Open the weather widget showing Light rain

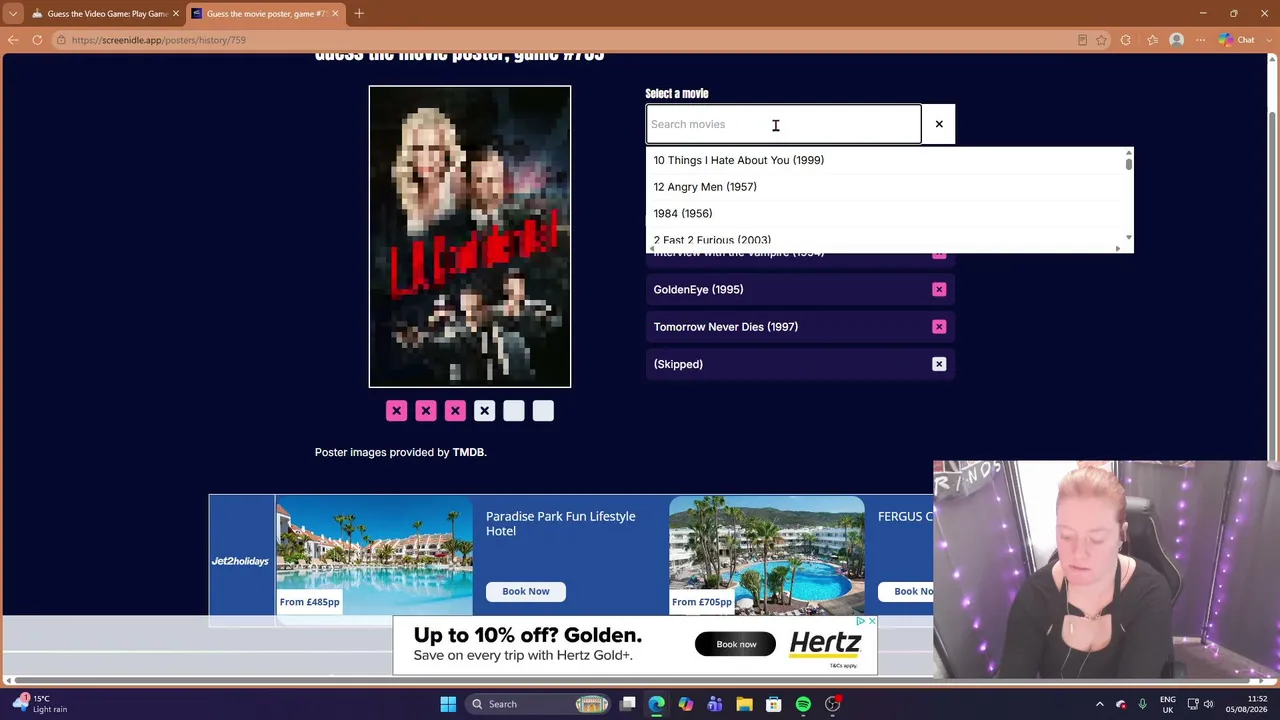tap(41, 704)
